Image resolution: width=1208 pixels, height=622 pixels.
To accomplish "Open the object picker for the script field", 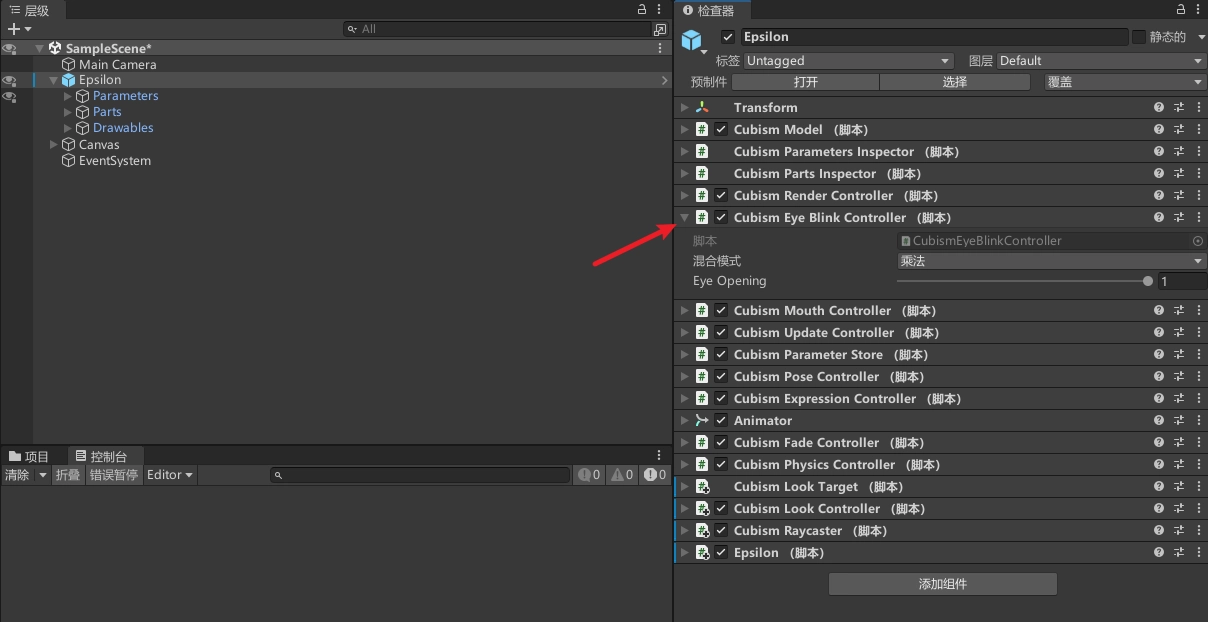I will click(1198, 241).
